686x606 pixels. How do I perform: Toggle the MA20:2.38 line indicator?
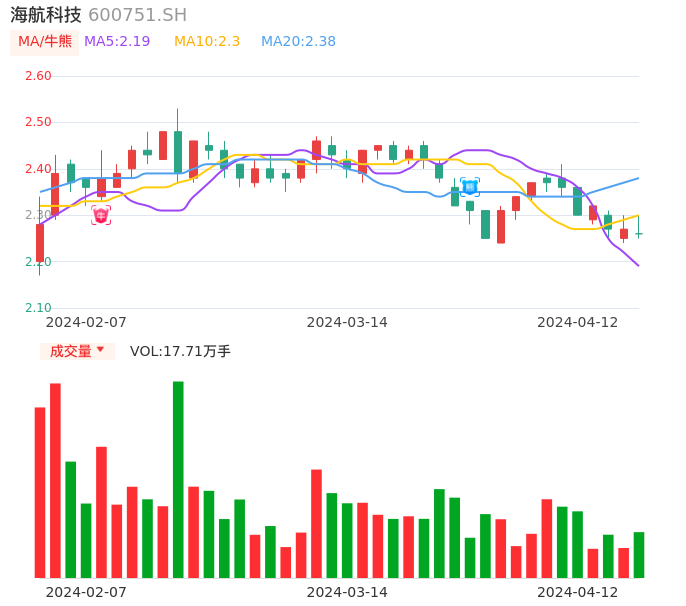298,42
